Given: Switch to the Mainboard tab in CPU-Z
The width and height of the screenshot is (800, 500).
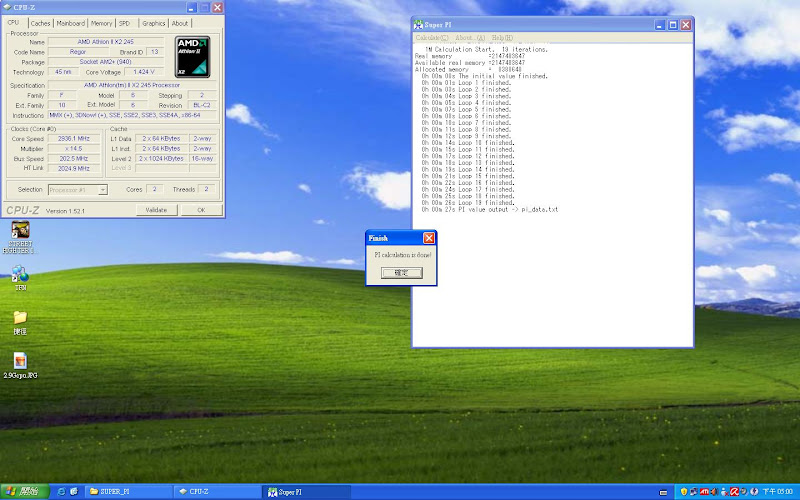Looking at the screenshot, I should (x=71, y=23).
